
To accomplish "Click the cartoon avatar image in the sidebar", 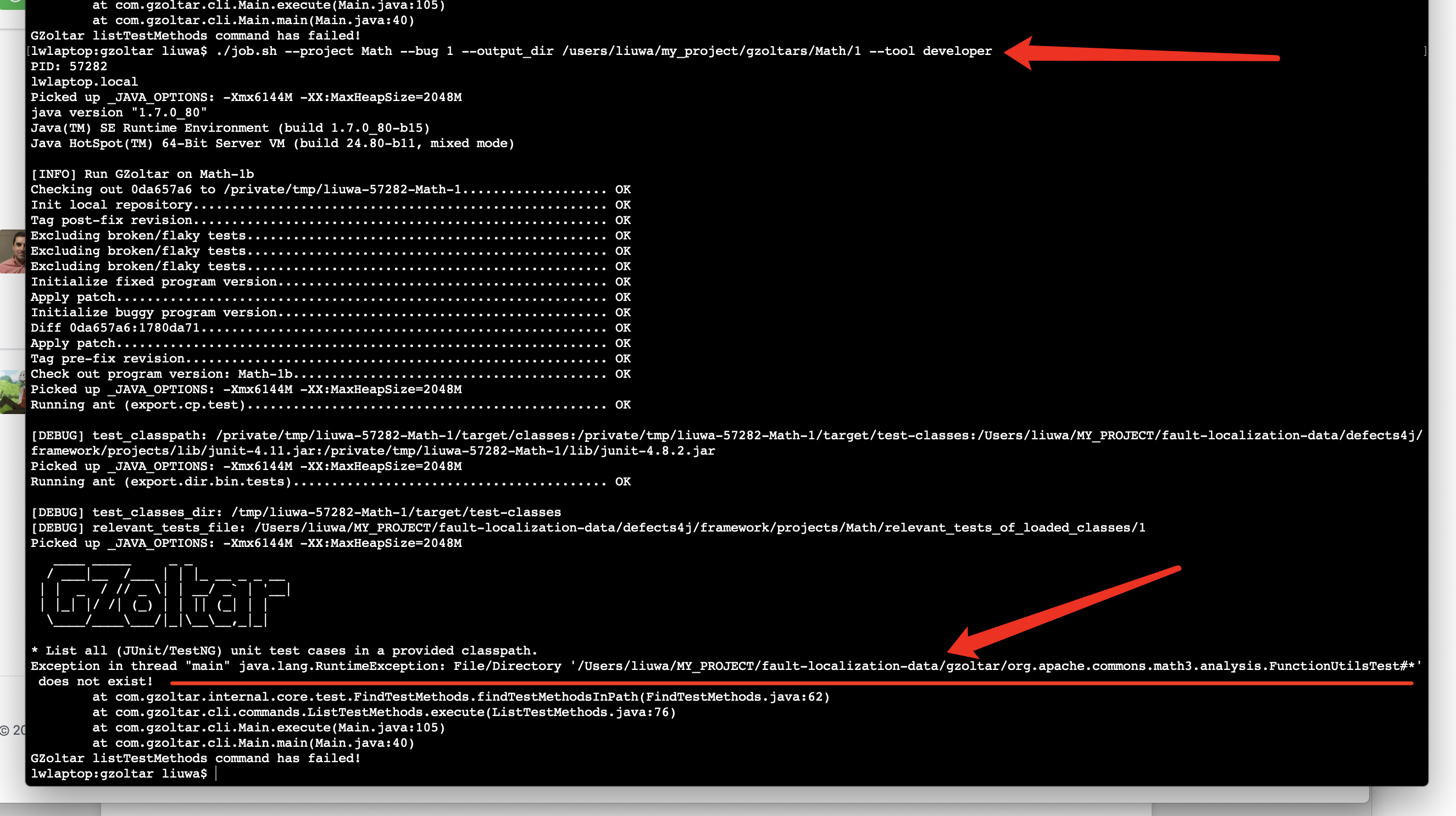I will click(x=12, y=393).
